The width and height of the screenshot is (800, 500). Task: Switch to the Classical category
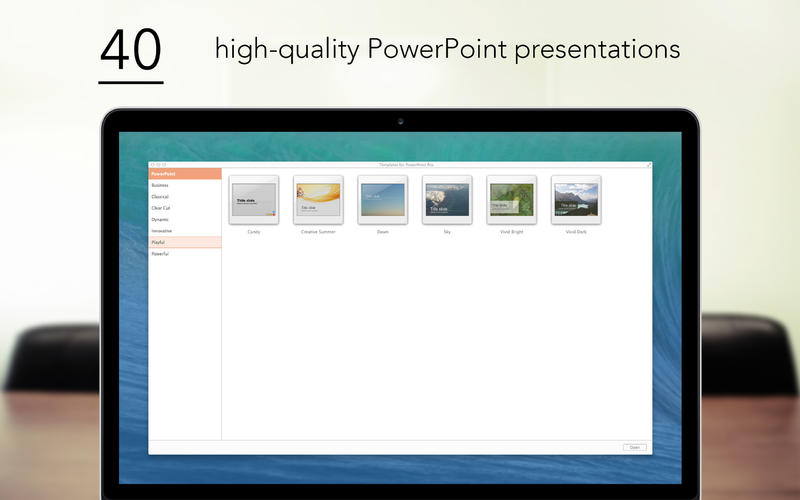coord(160,197)
